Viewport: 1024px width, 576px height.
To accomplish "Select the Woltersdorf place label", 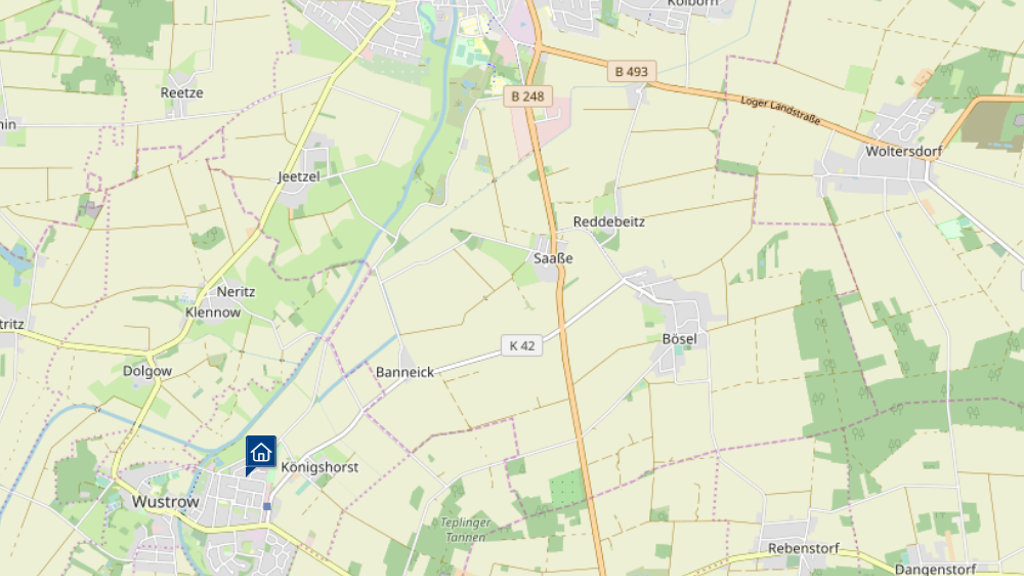I will 904,152.
